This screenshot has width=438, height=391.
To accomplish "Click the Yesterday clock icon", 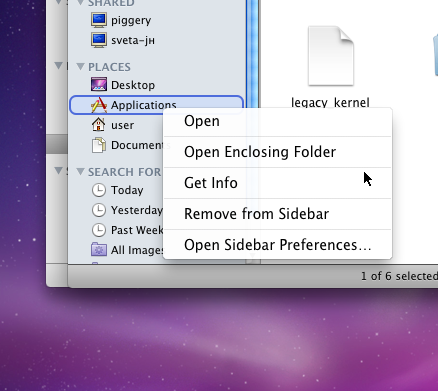I will pyautogui.click(x=99, y=210).
